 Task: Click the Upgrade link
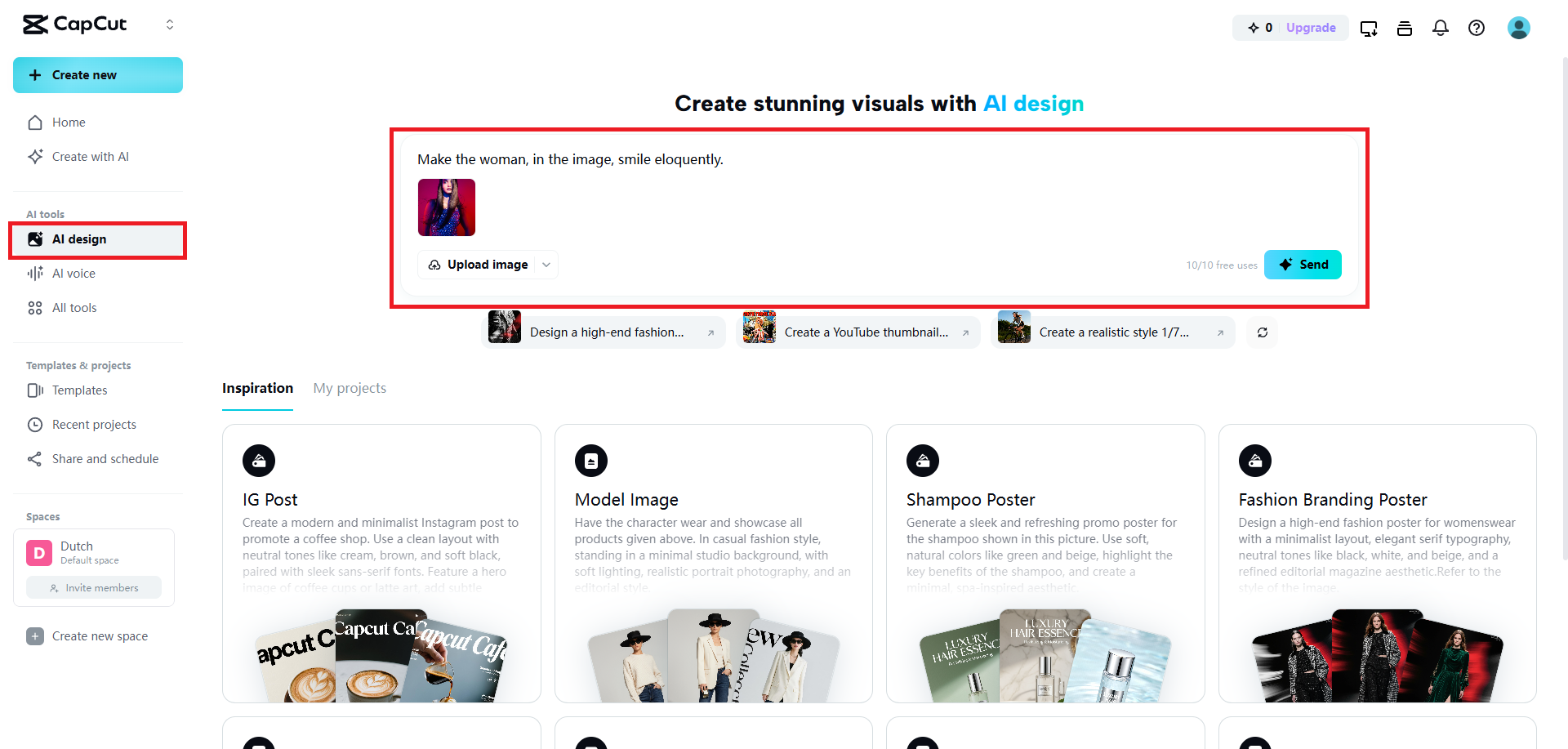click(1311, 27)
